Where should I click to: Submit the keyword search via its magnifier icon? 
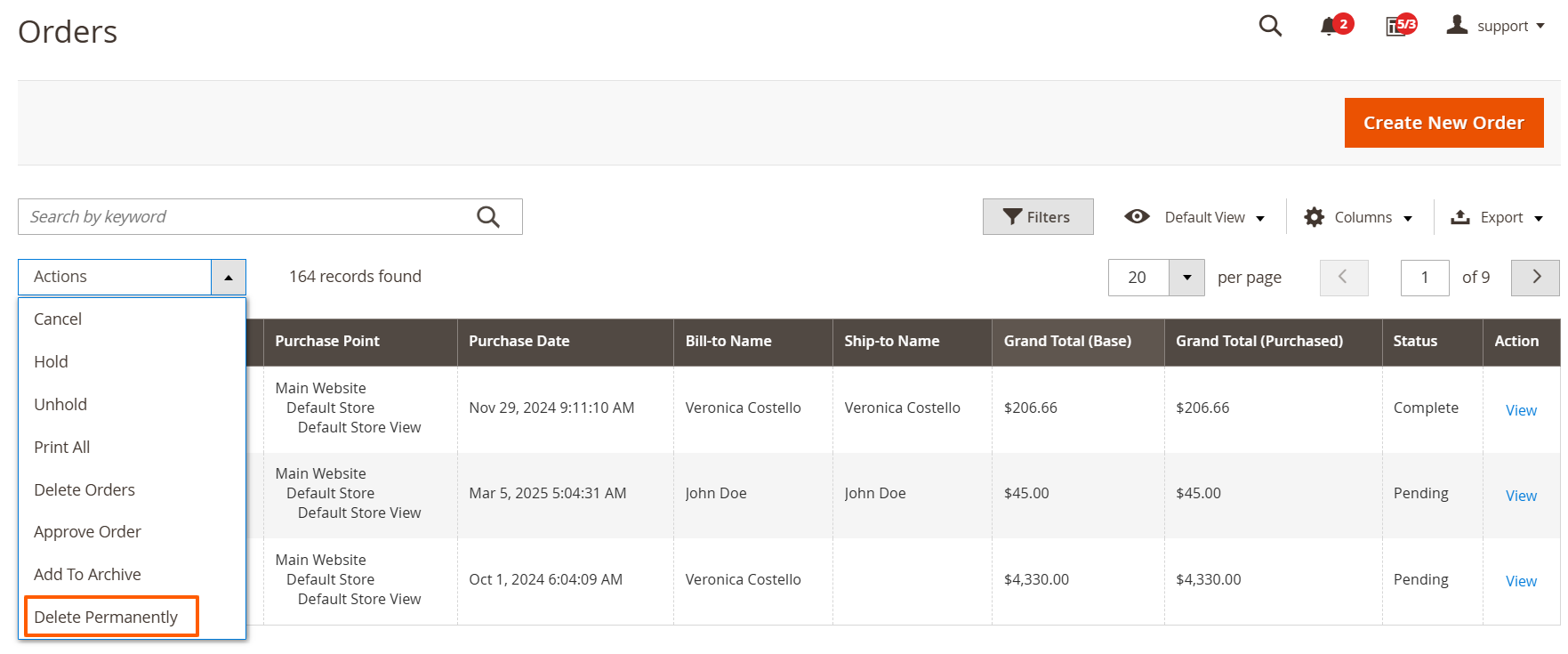[x=488, y=216]
